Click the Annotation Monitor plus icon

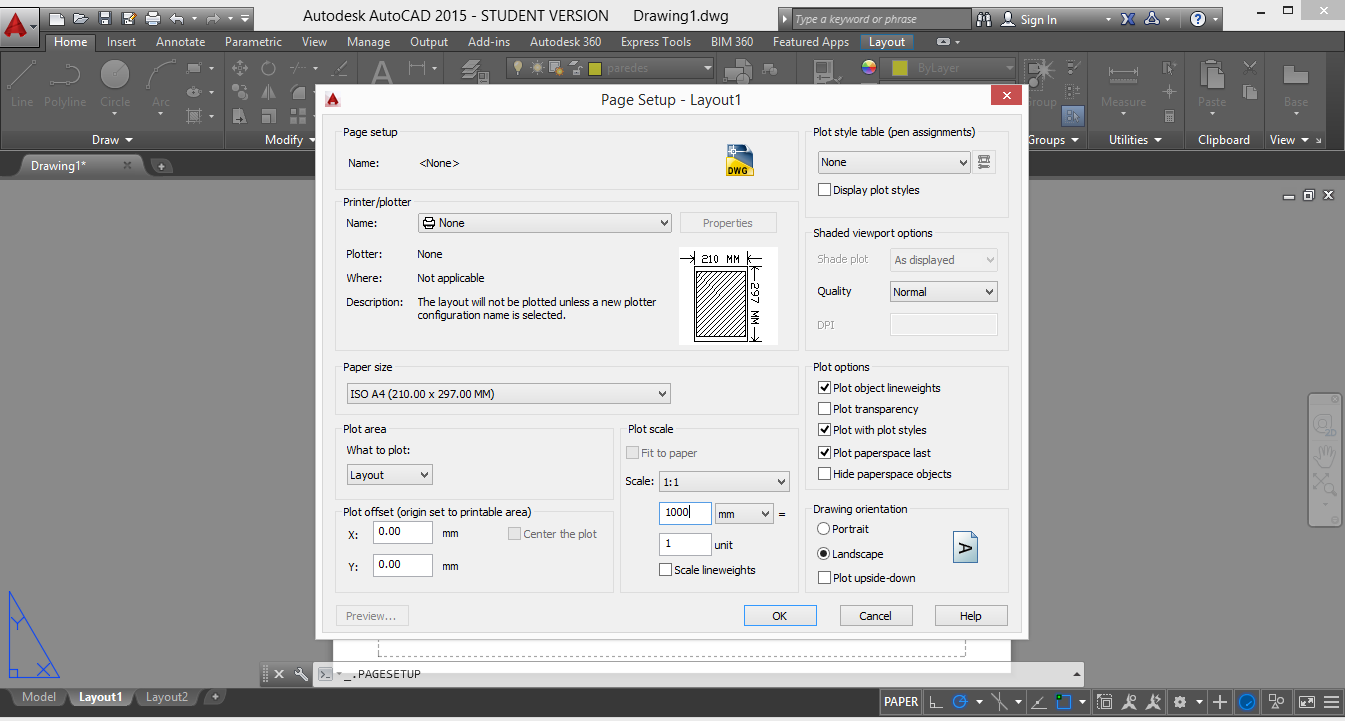pos(1220,702)
